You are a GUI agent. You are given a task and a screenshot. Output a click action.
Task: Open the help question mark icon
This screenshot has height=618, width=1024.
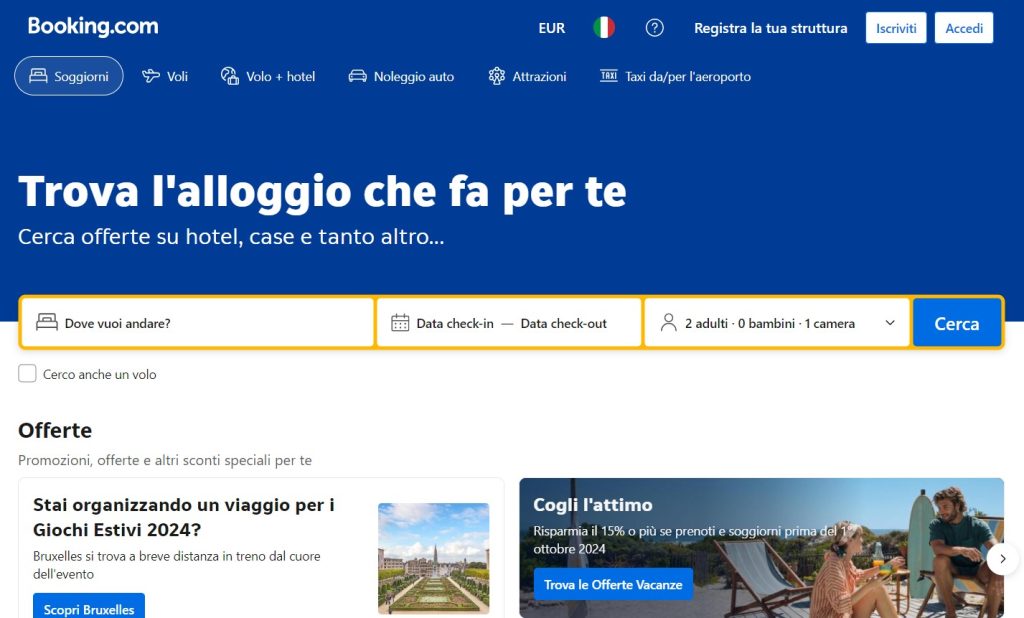tap(654, 27)
